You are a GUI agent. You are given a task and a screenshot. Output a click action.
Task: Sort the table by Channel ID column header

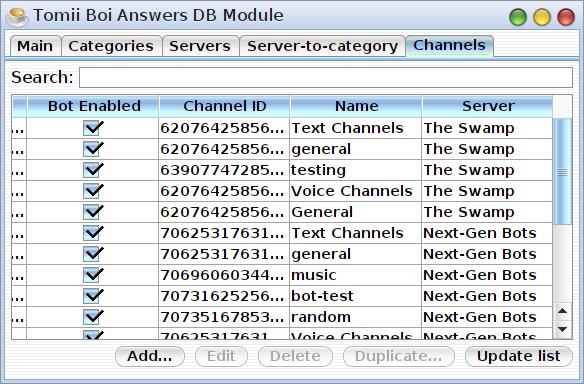click(225, 106)
